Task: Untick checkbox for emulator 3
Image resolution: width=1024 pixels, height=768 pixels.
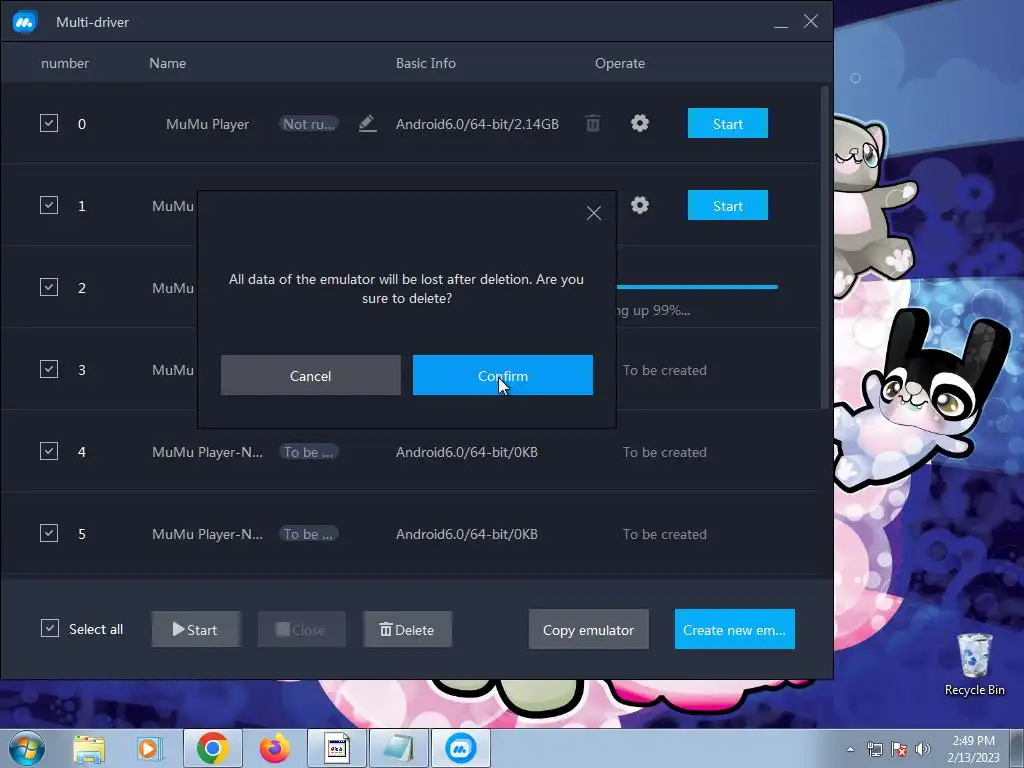Action: (x=49, y=369)
